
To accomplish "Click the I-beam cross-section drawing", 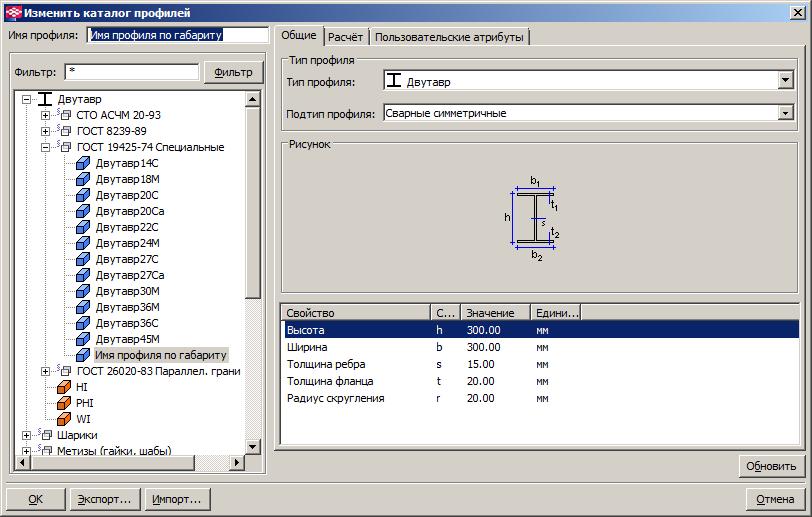I will (x=536, y=218).
